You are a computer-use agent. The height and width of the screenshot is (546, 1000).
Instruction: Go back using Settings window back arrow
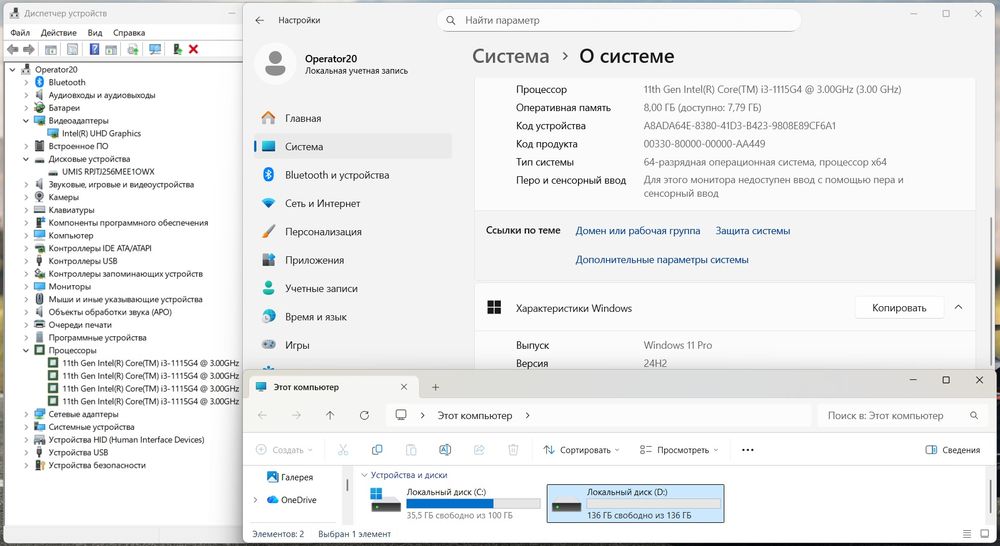(260, 20)
